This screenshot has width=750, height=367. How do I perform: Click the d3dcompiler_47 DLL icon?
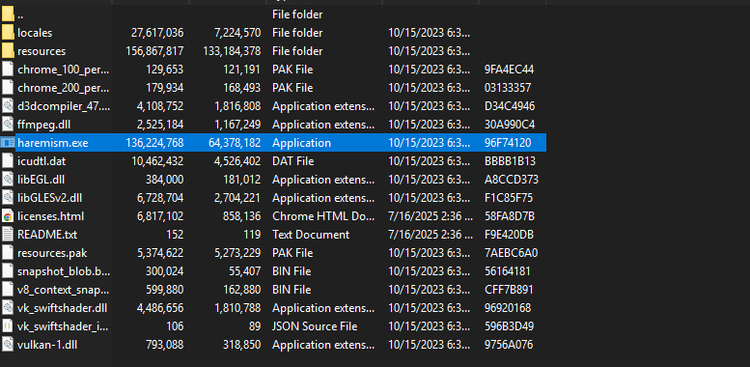8,106
